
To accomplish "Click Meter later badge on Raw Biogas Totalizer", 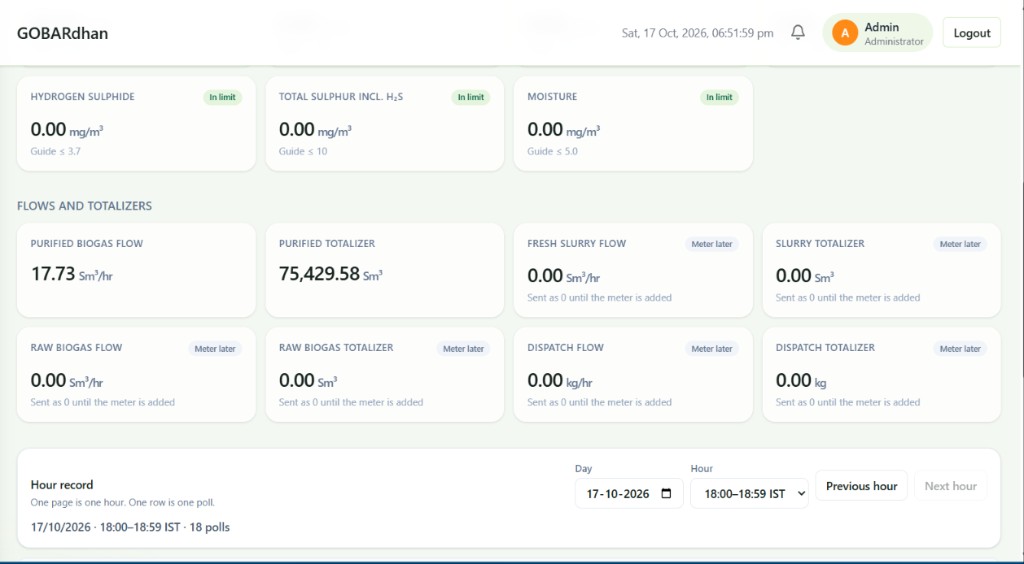I will tap(463, 349).
